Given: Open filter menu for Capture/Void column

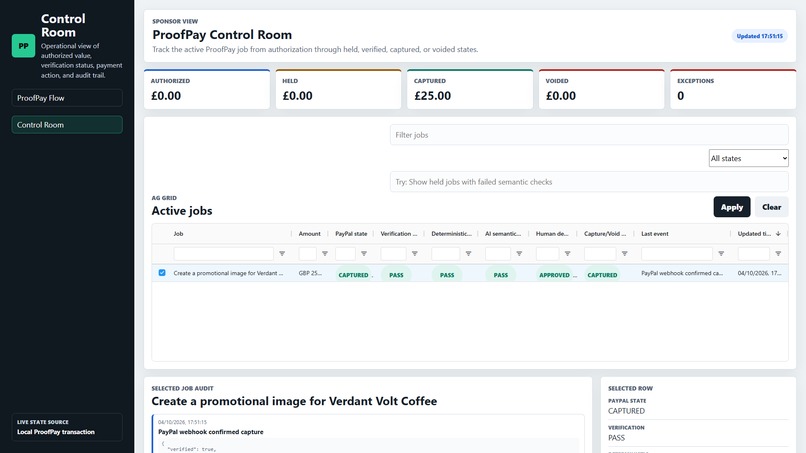Looking at the screenshot, I should click(624, 253).
